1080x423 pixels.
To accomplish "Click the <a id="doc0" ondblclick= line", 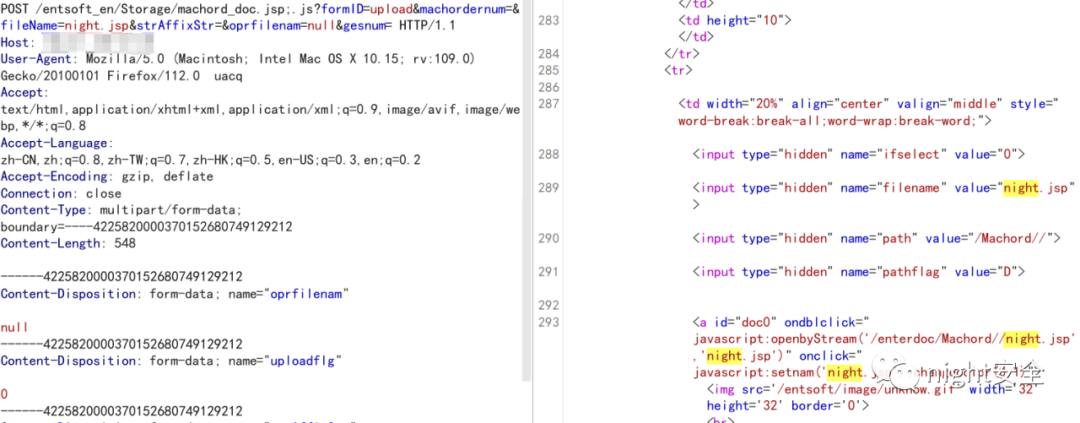I will (782, 322).
